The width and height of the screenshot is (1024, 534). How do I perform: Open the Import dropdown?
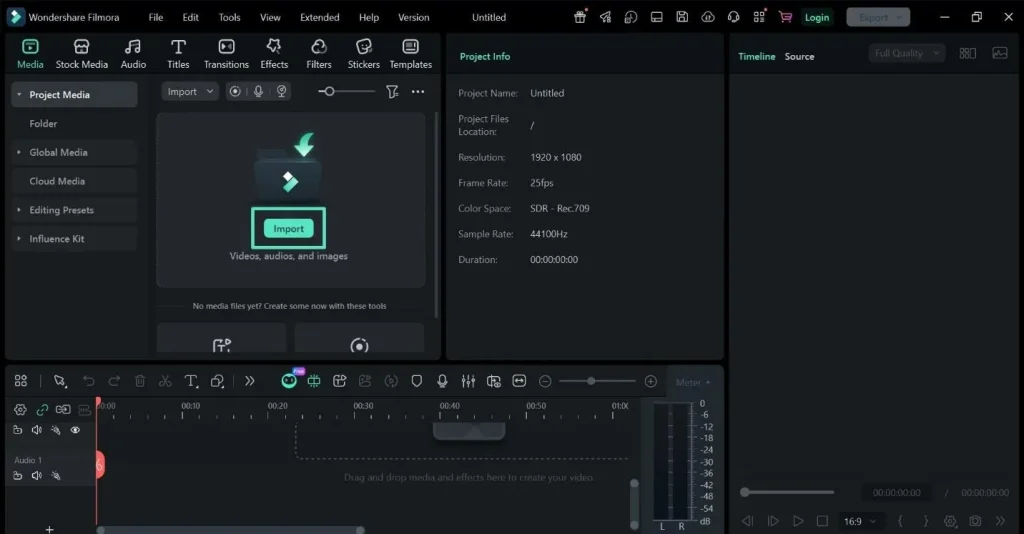pos(189,91)
